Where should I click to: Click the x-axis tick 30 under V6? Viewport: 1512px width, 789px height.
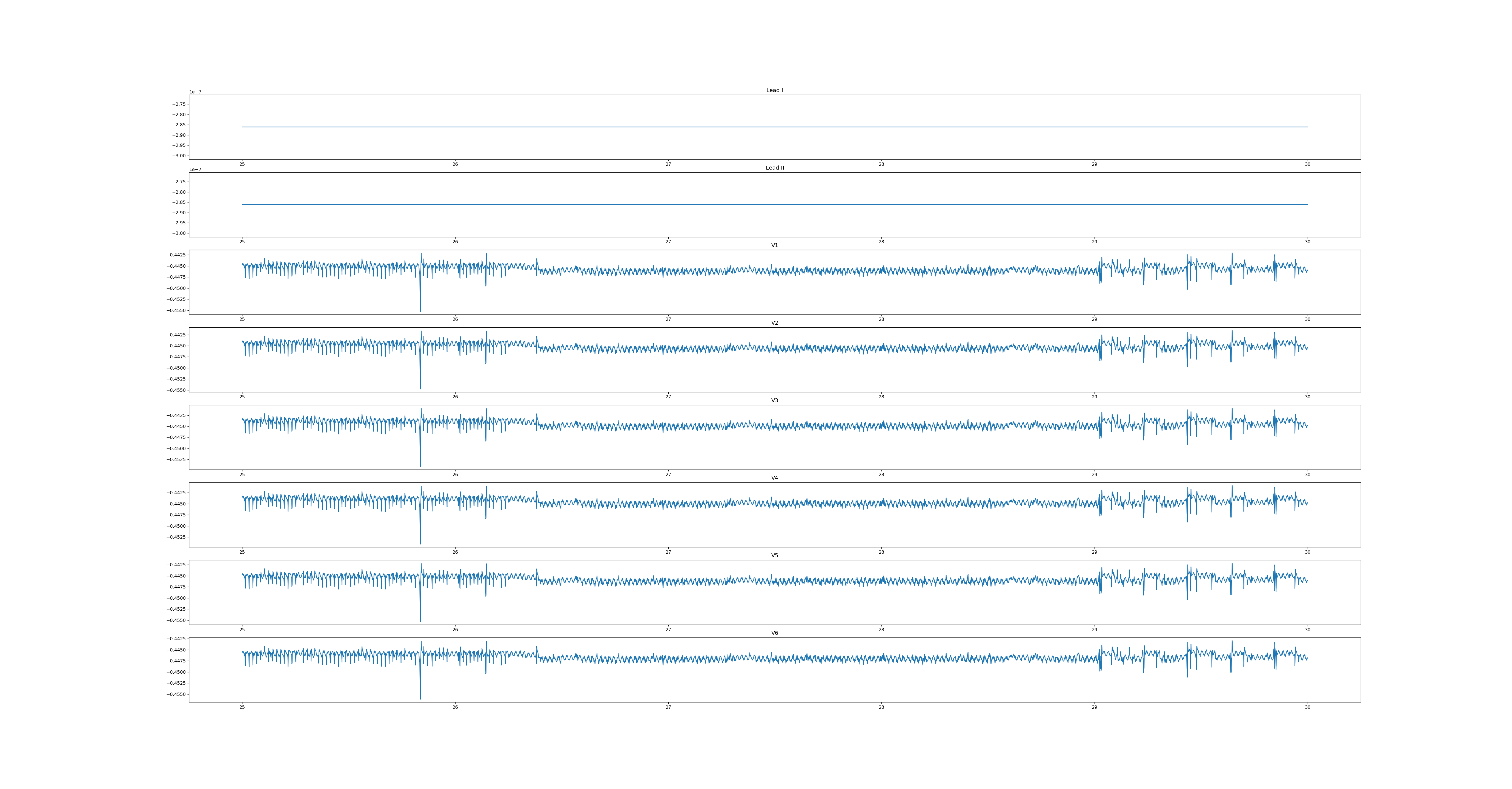pos(1307,707)
